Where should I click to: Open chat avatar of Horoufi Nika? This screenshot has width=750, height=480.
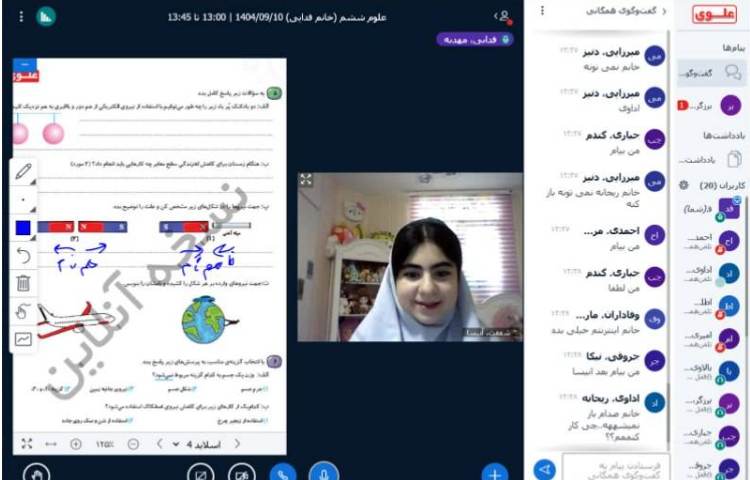click(654, 362)
